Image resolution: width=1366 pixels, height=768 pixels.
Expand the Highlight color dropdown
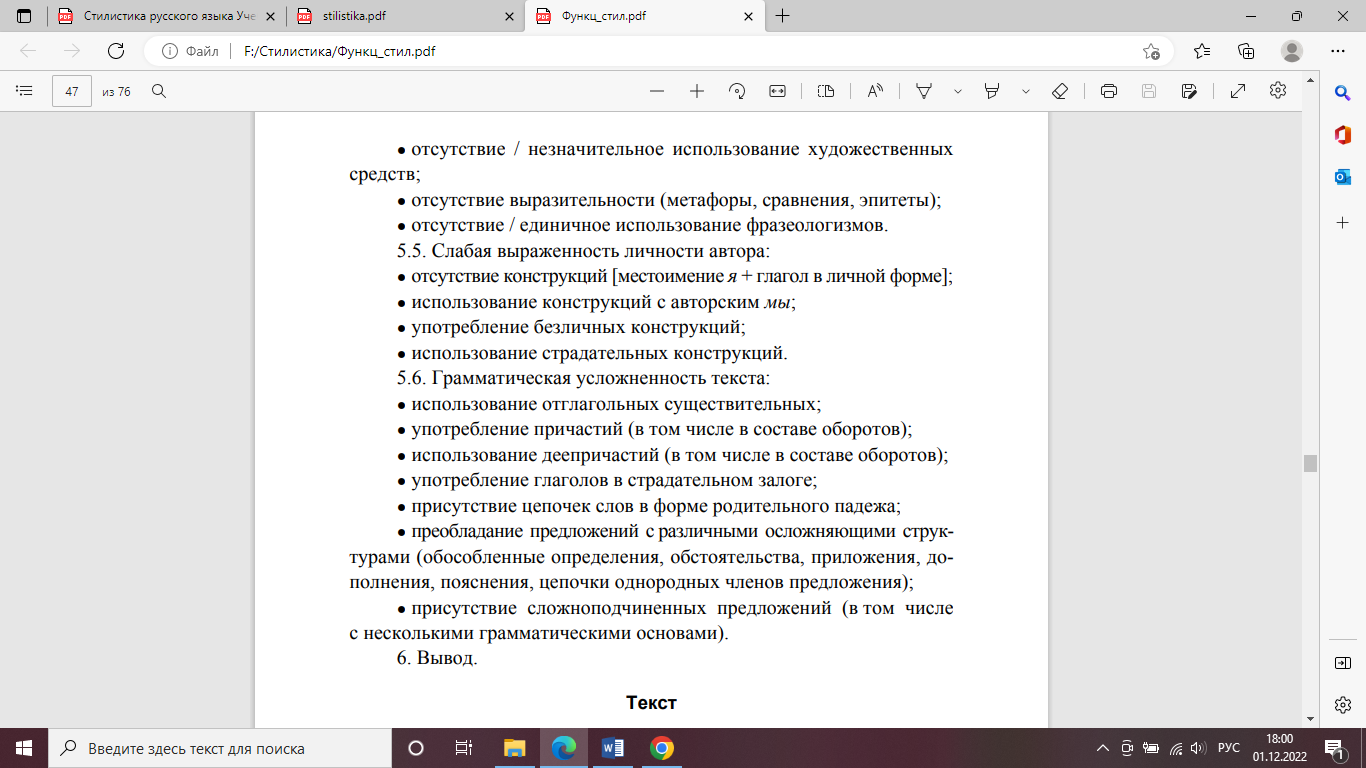(x=1026, y=91)
